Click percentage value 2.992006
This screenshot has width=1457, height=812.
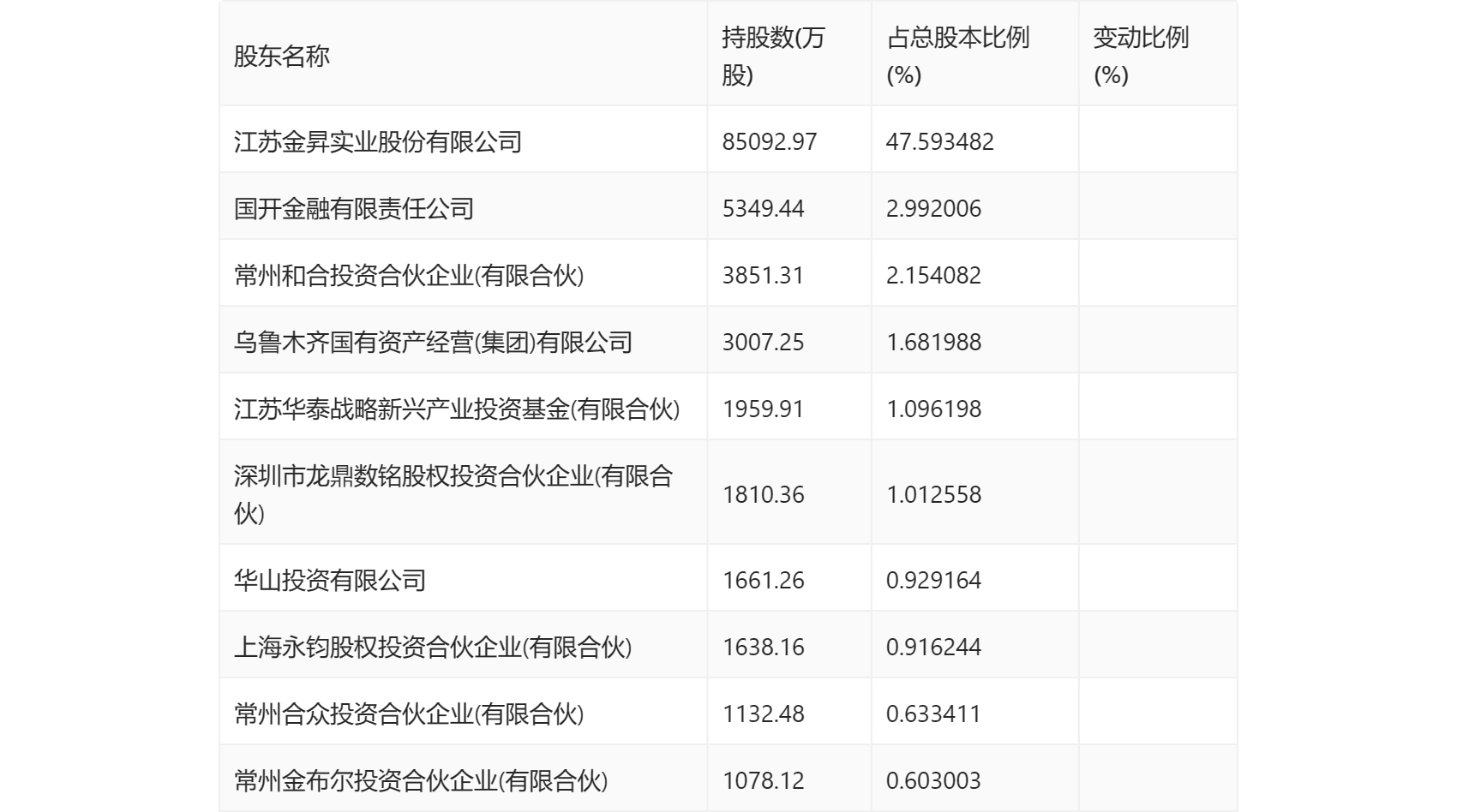934,208
